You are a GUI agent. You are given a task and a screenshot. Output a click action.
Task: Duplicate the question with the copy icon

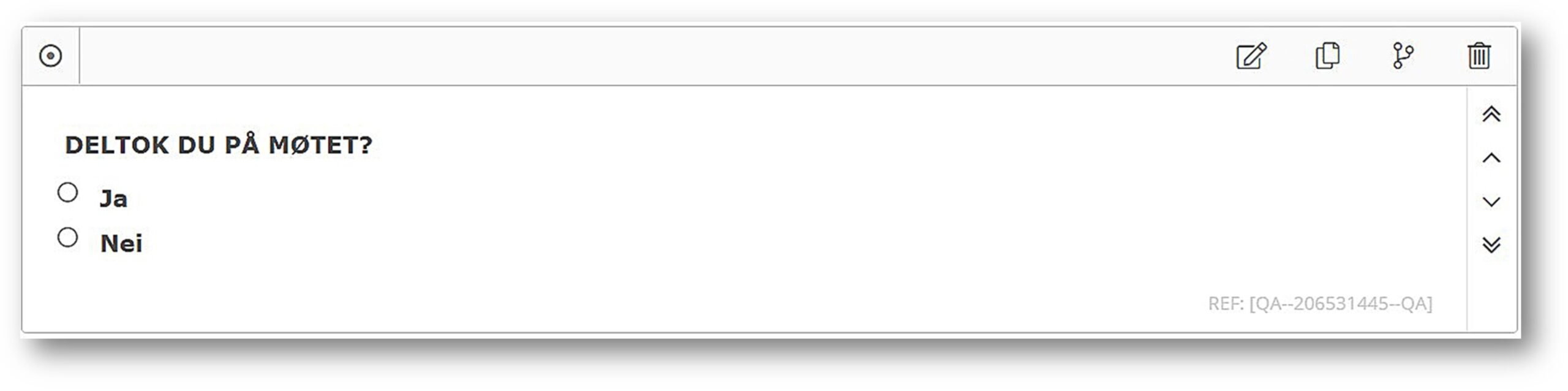(1327, 56)
